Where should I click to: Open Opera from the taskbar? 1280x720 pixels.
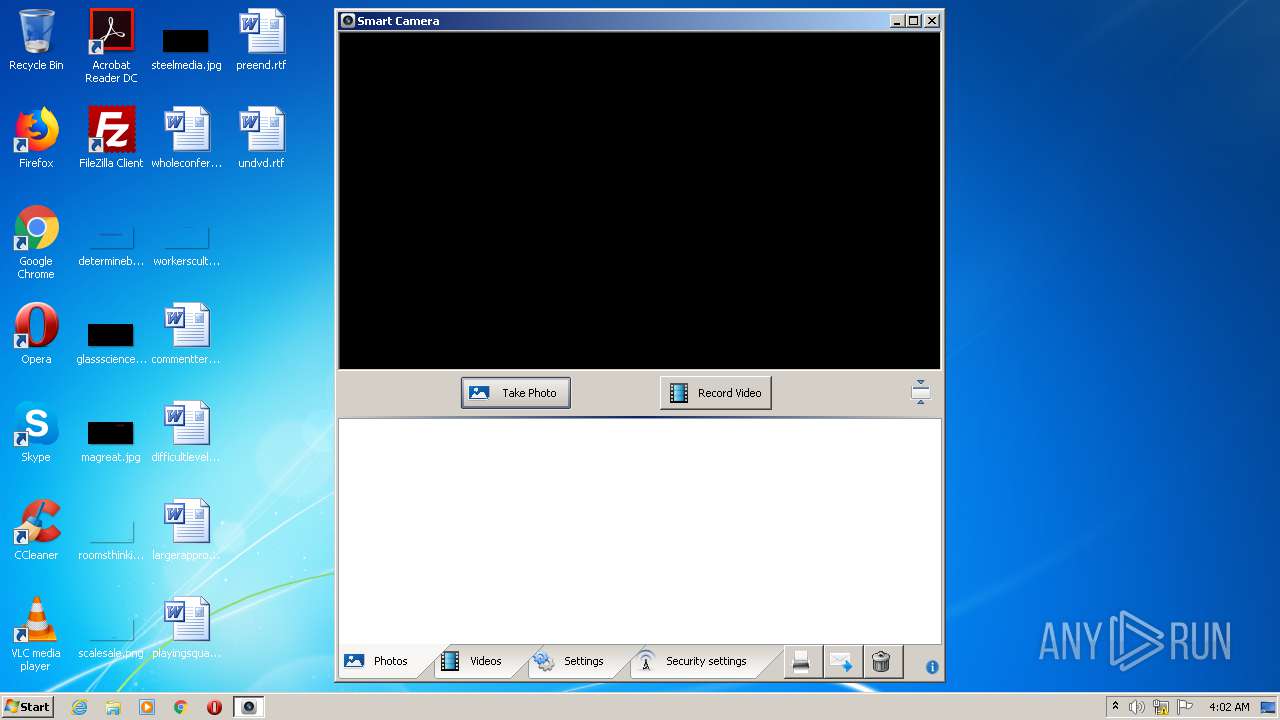[215, 707]
